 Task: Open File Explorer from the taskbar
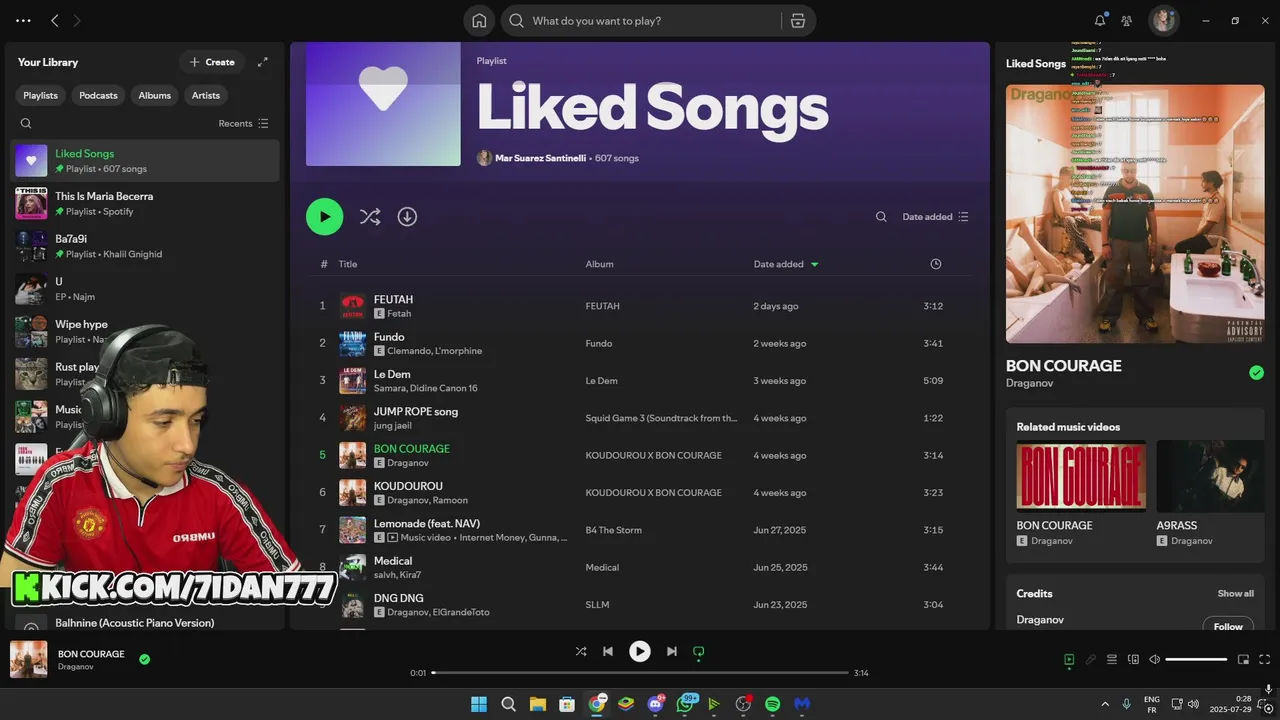click(537, 704)
